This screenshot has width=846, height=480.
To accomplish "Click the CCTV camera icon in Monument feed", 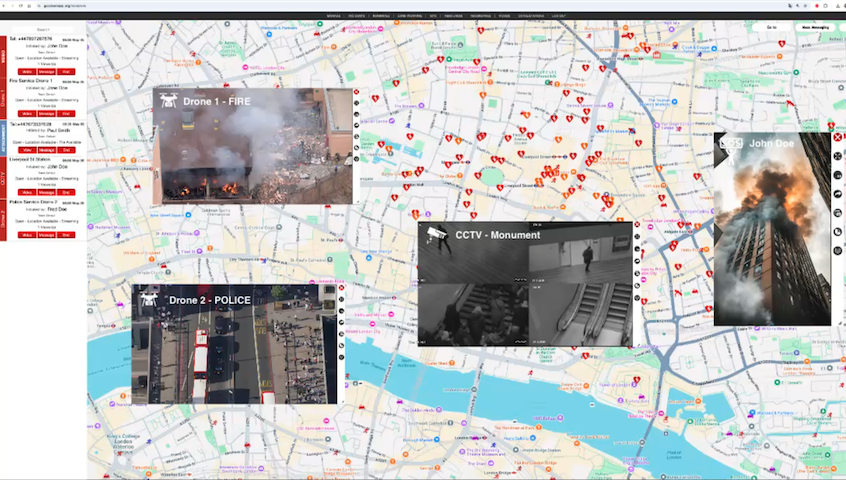I will point(435,234).
